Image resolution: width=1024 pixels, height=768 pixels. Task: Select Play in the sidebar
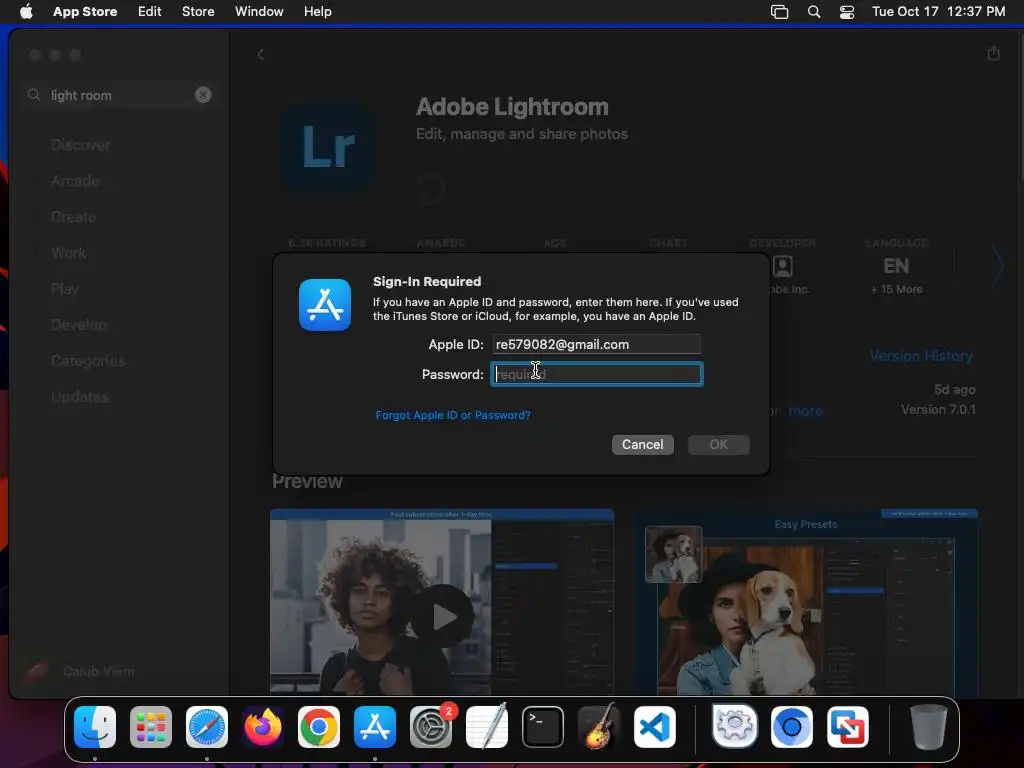point(65,289)
